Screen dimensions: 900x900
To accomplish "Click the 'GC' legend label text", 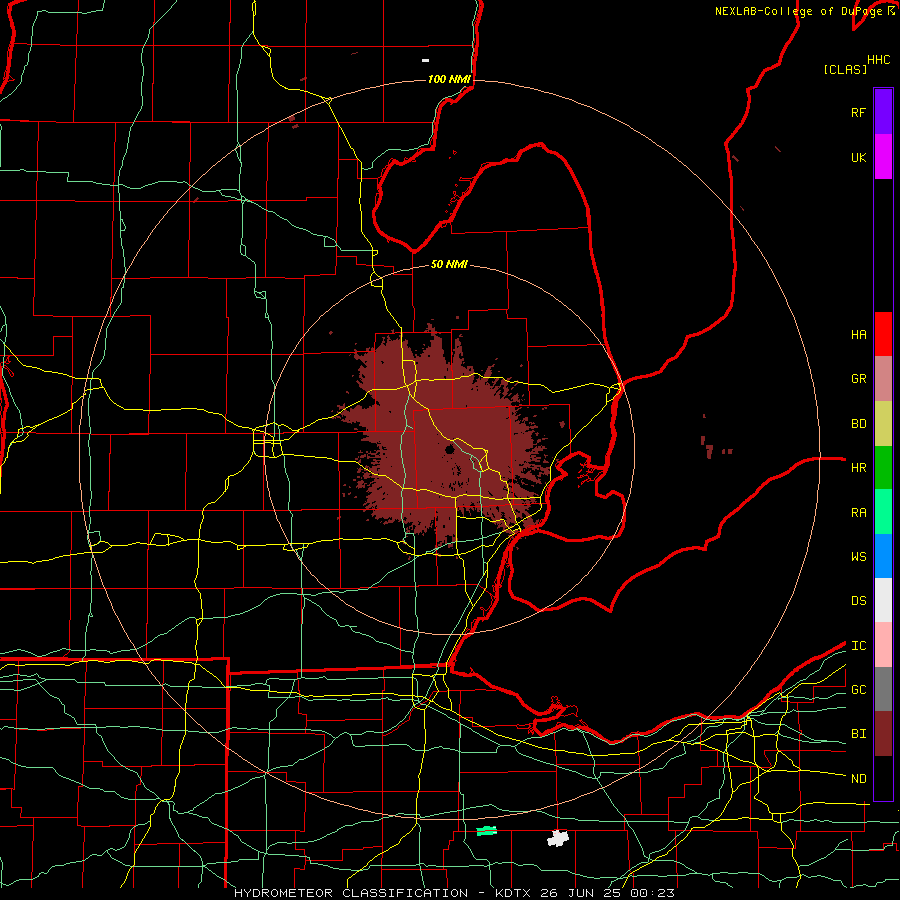I will click(858, 690).
